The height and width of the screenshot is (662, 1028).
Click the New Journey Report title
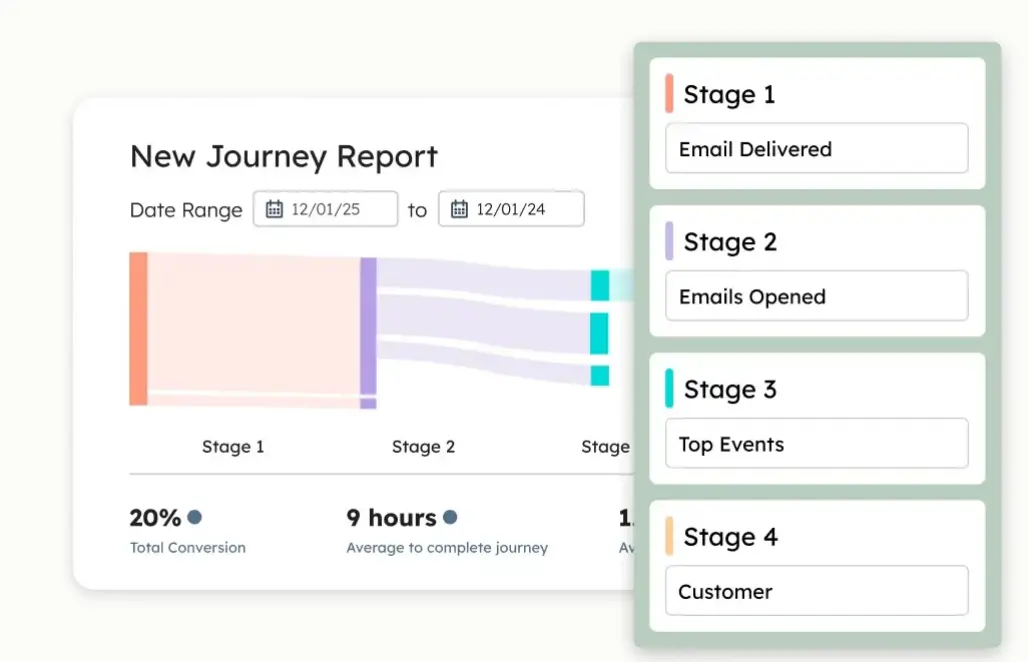click(283, 157)
